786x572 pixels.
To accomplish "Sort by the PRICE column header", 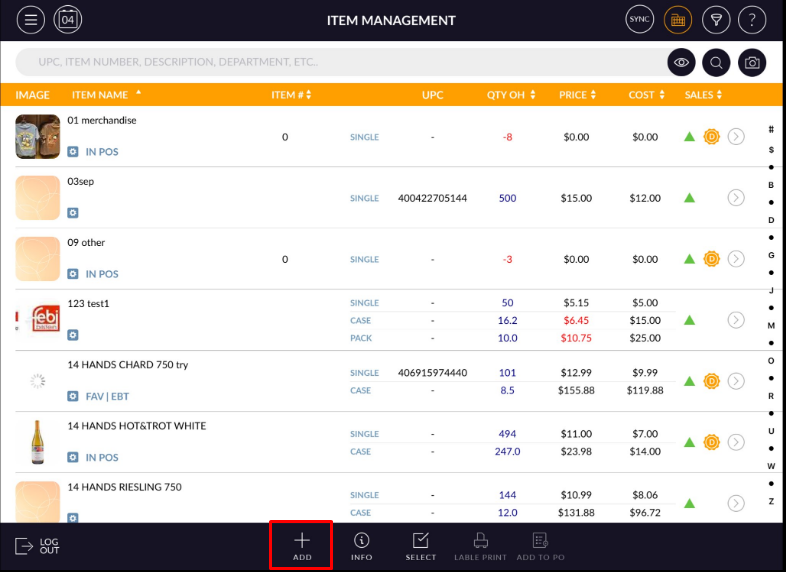I will click(576, 95).
